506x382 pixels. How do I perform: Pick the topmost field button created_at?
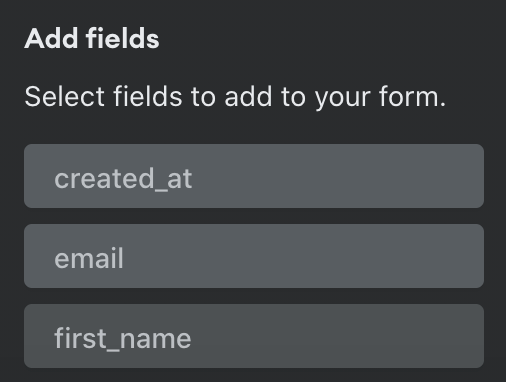pos(254,176)
